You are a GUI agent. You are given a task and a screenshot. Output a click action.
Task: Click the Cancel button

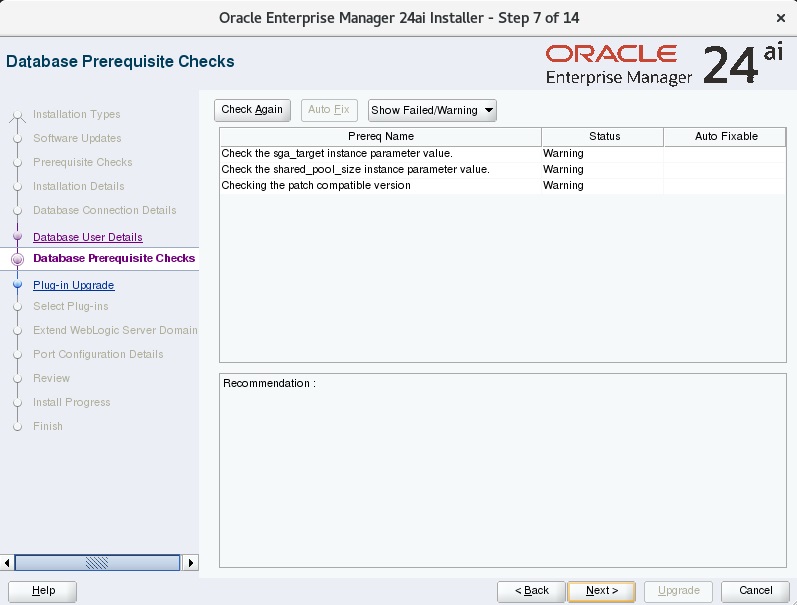755,591
